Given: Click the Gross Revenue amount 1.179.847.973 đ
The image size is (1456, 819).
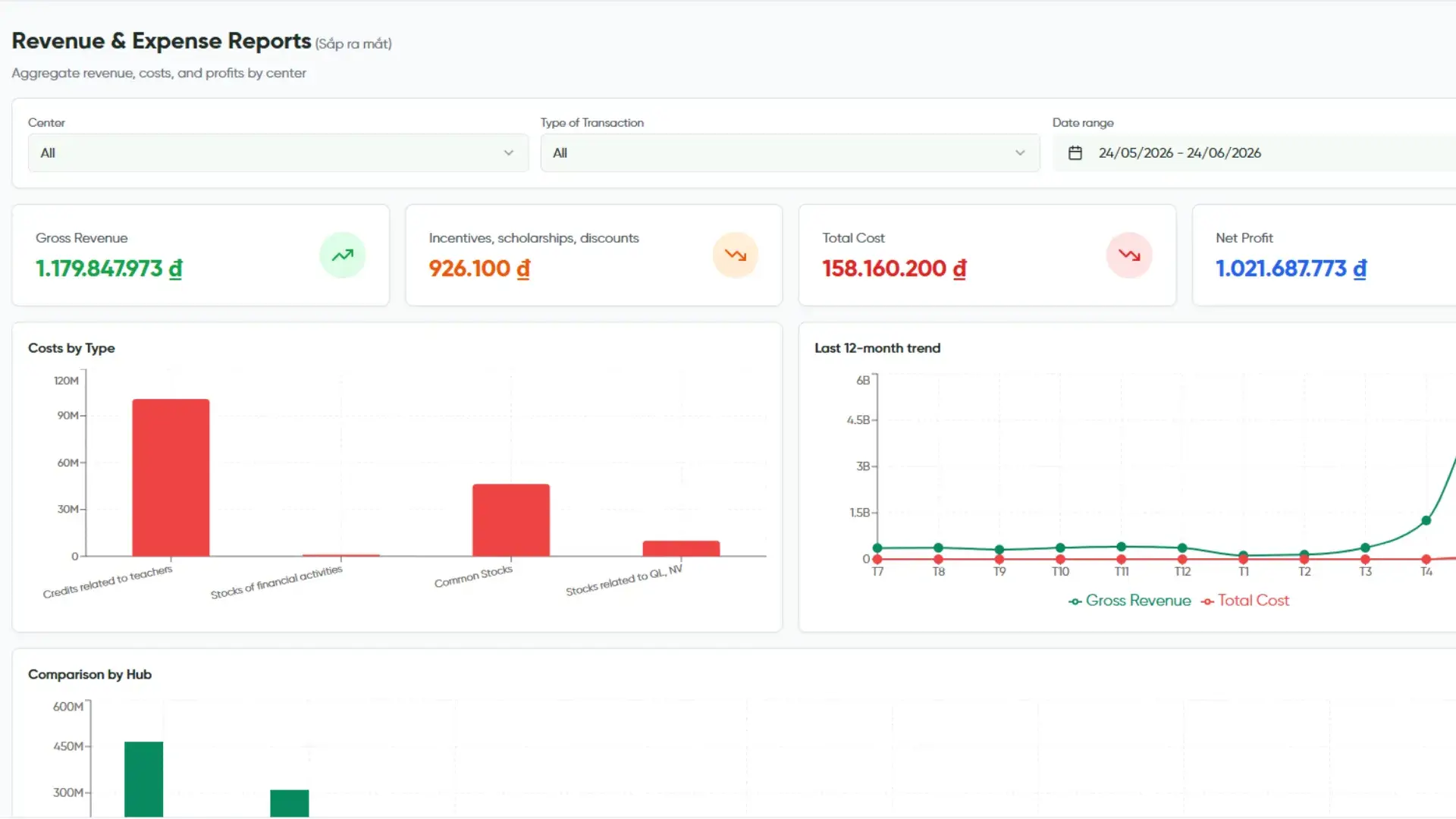Looking at the screenshot, I should [109, 268].
